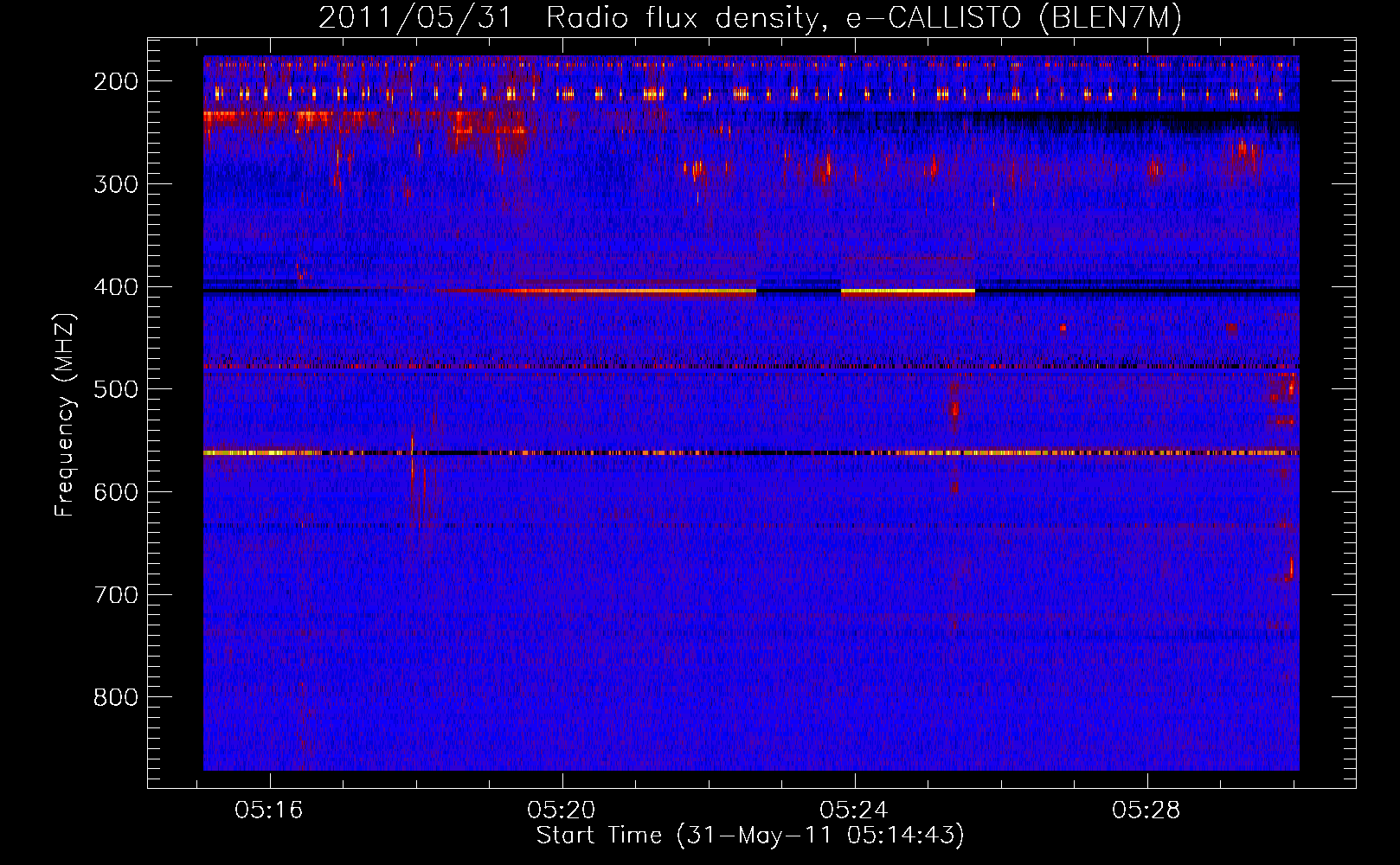Click the 05:28 time tick label

point(1146,811)
